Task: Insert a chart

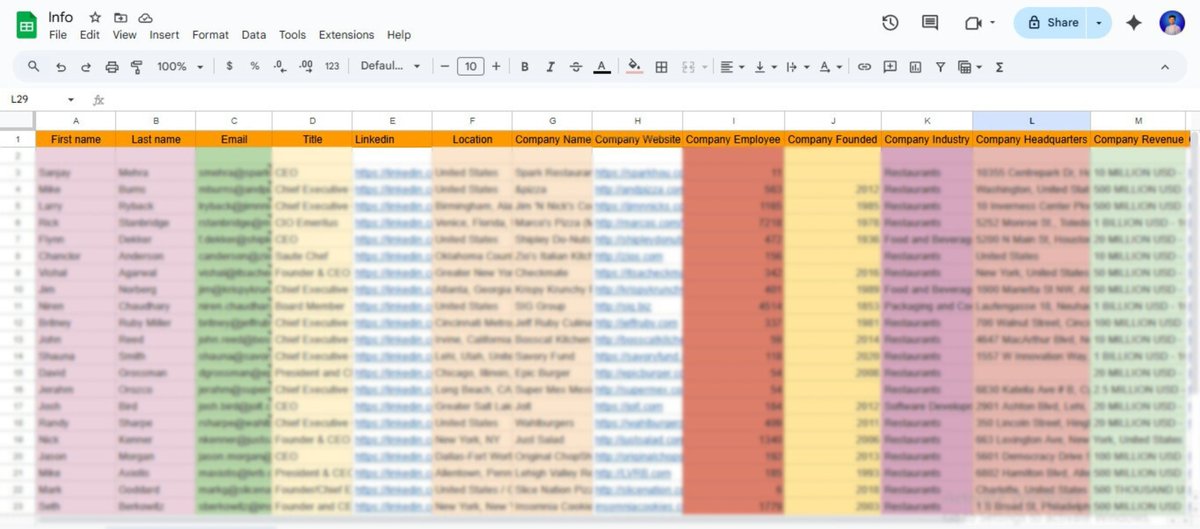Action: 915,67
